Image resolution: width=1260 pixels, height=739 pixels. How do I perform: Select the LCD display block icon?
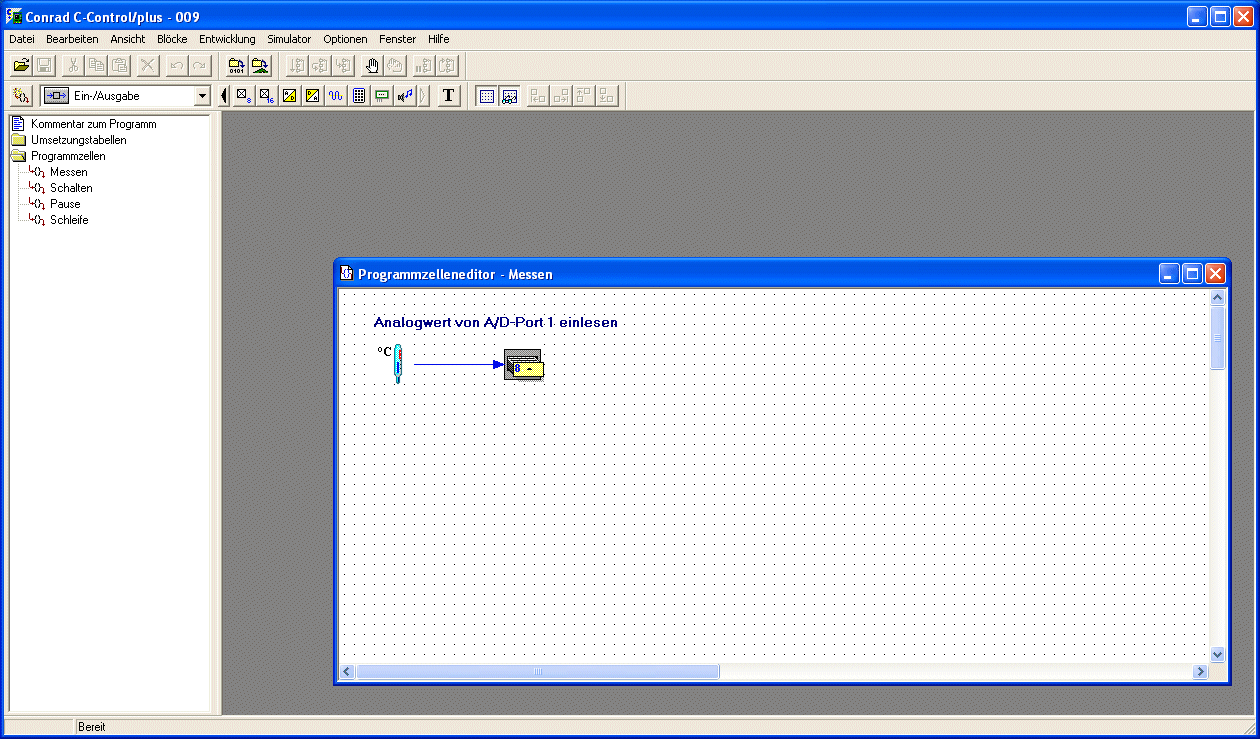click(382, 96)
